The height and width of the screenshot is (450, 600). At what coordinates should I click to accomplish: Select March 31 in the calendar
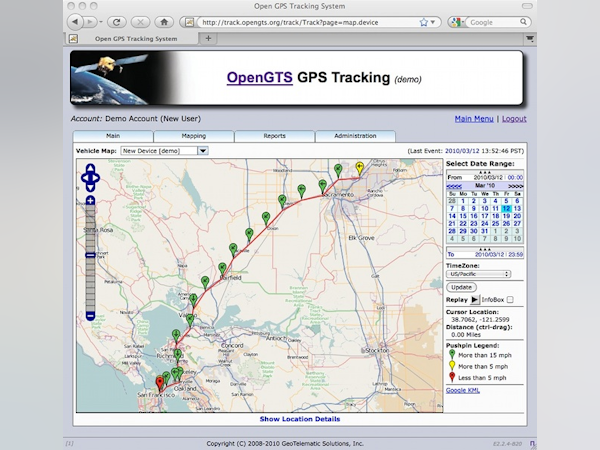click(x=484, y=231)
